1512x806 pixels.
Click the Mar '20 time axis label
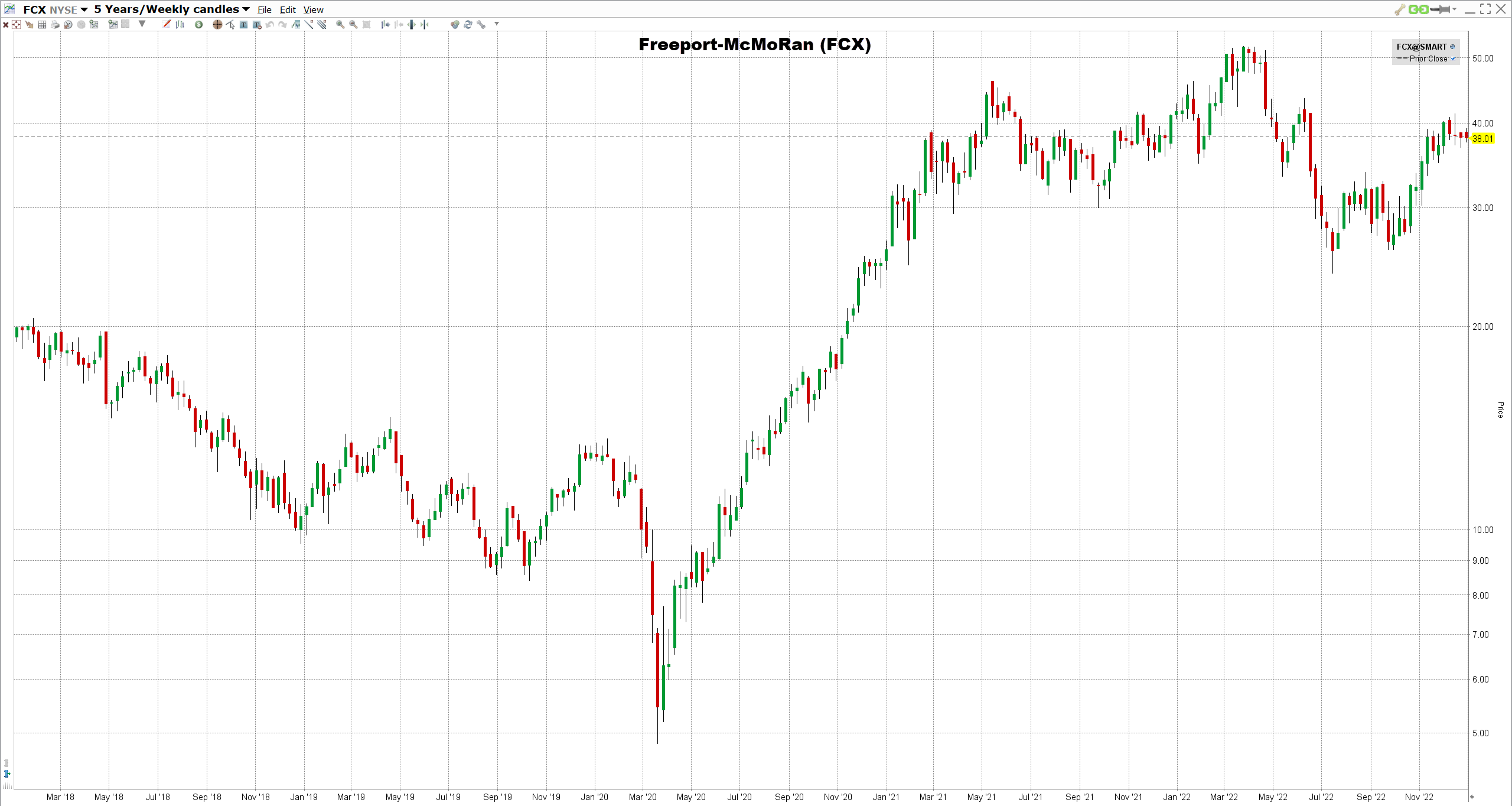point(643,797)
